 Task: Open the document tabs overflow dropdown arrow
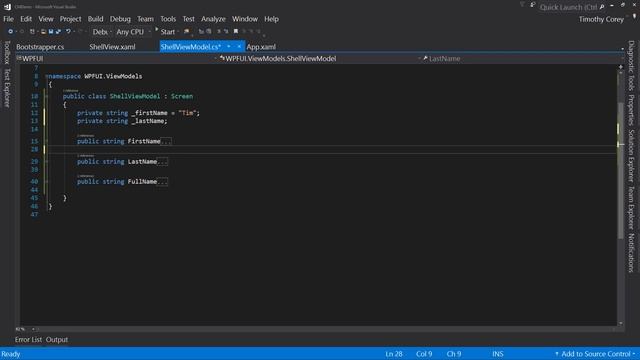[622, 49]
